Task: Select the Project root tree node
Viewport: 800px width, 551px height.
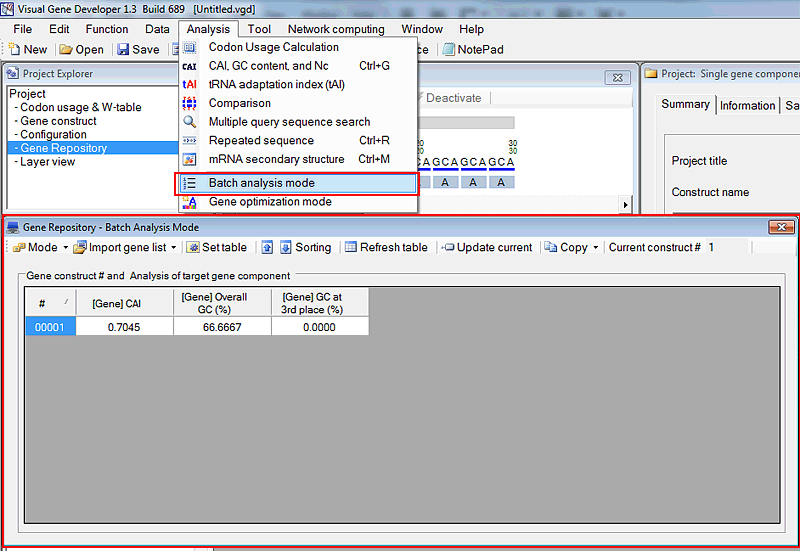Action: coord(28,94)
